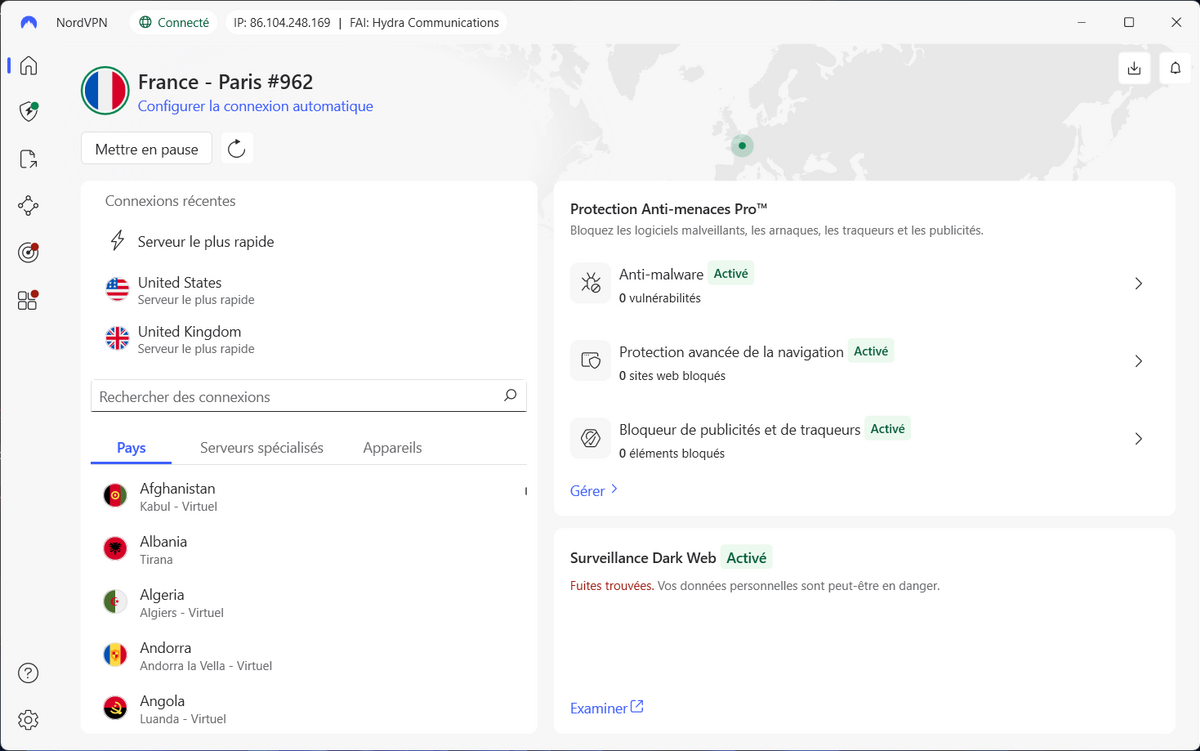Expand Protection avancée de la navigation details
Screen dimensions: 1200x751
click(x=1138, y=361)
